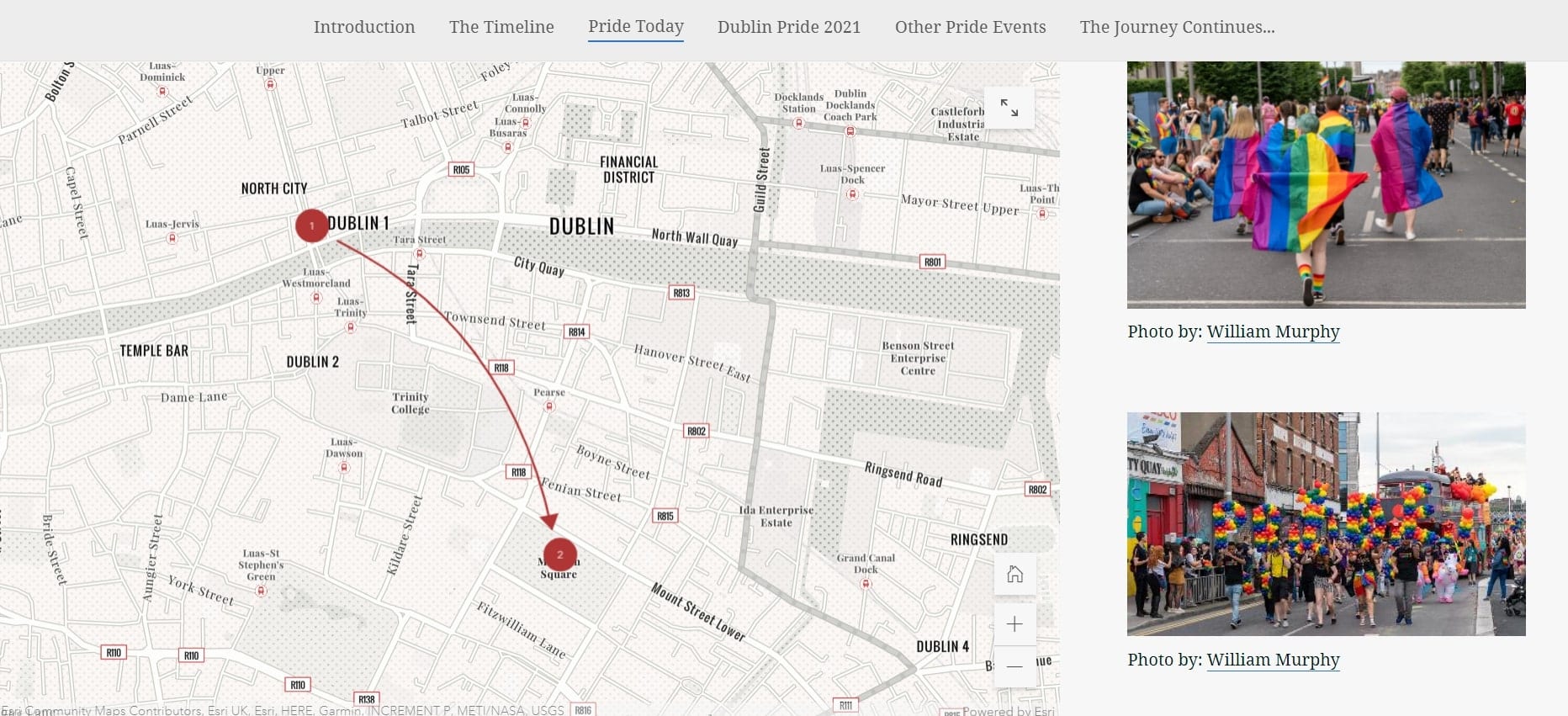The height and width of the screenshot is (716, 1568).
Task: Click the R815 road shield
Action: (665, 516)
